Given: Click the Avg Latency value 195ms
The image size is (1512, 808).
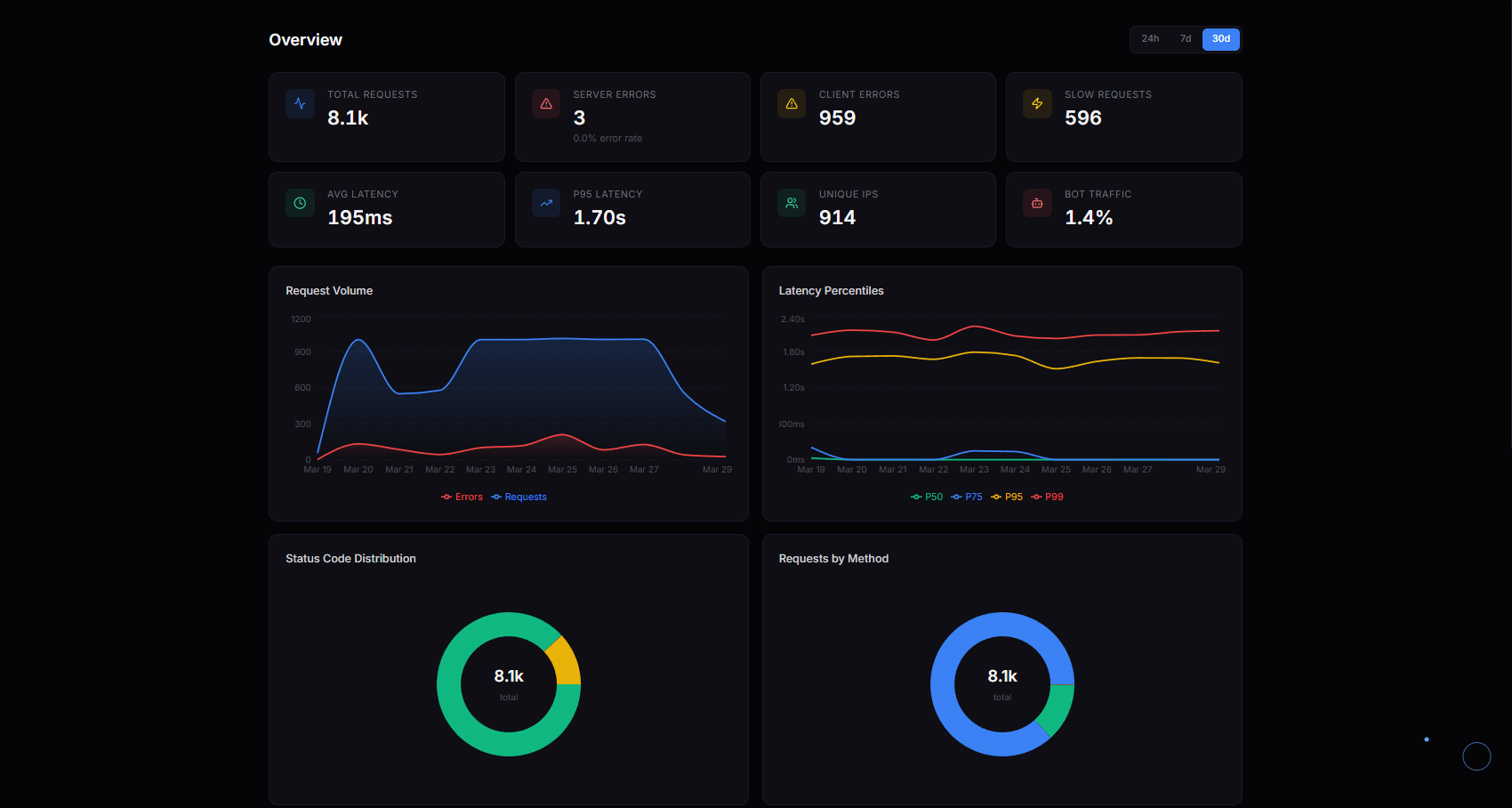Looking at the screenshot, I should pos(359,218).
